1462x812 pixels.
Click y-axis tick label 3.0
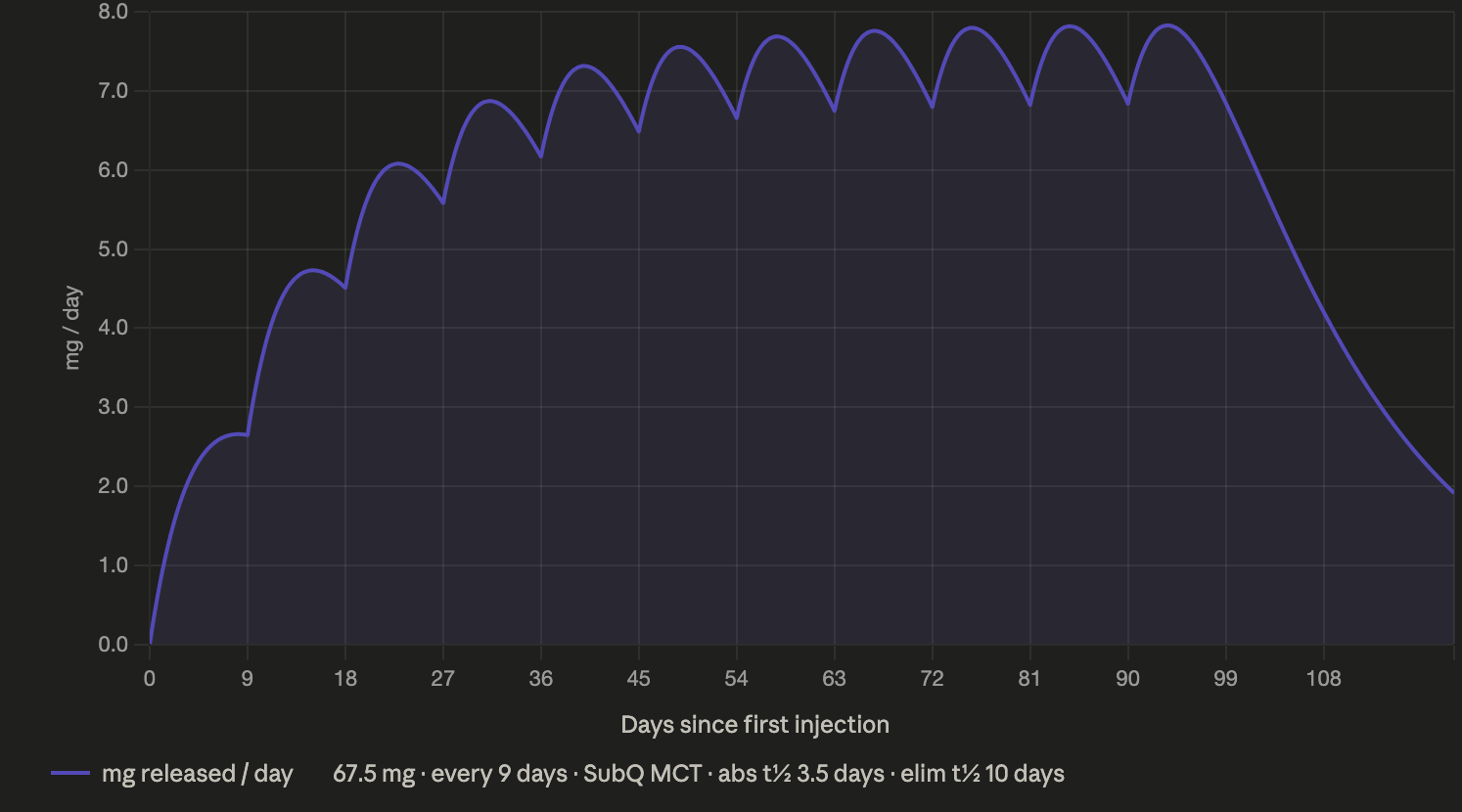pos(114,407)
